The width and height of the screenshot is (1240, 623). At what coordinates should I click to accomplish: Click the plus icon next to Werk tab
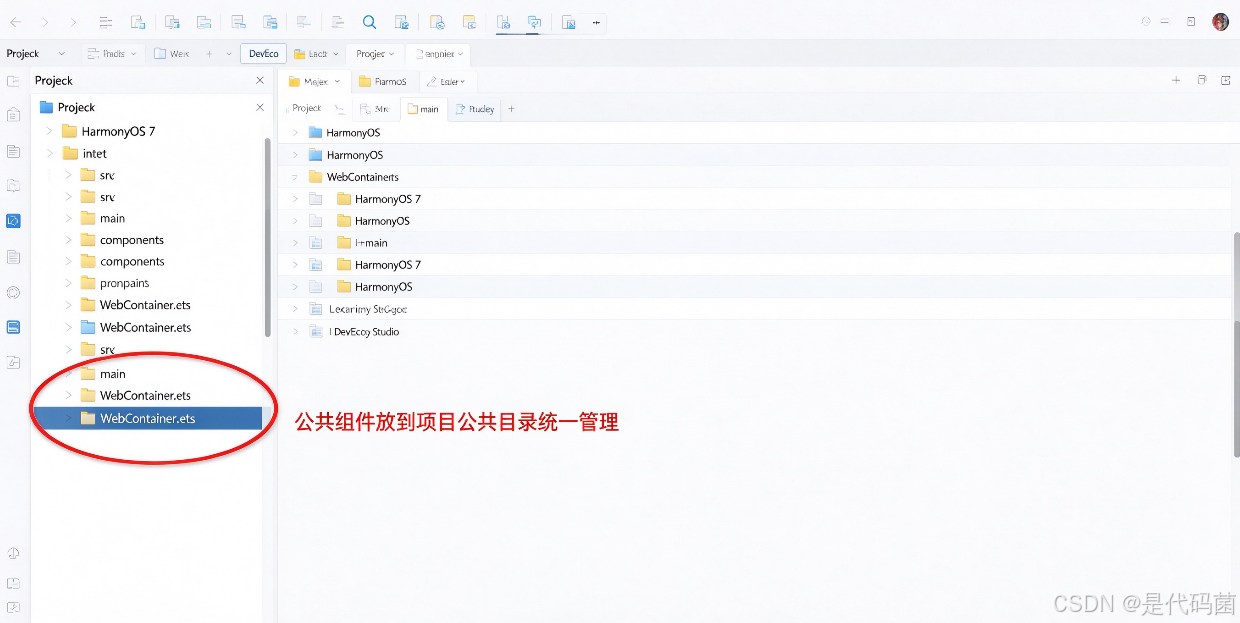pos(209,54)
